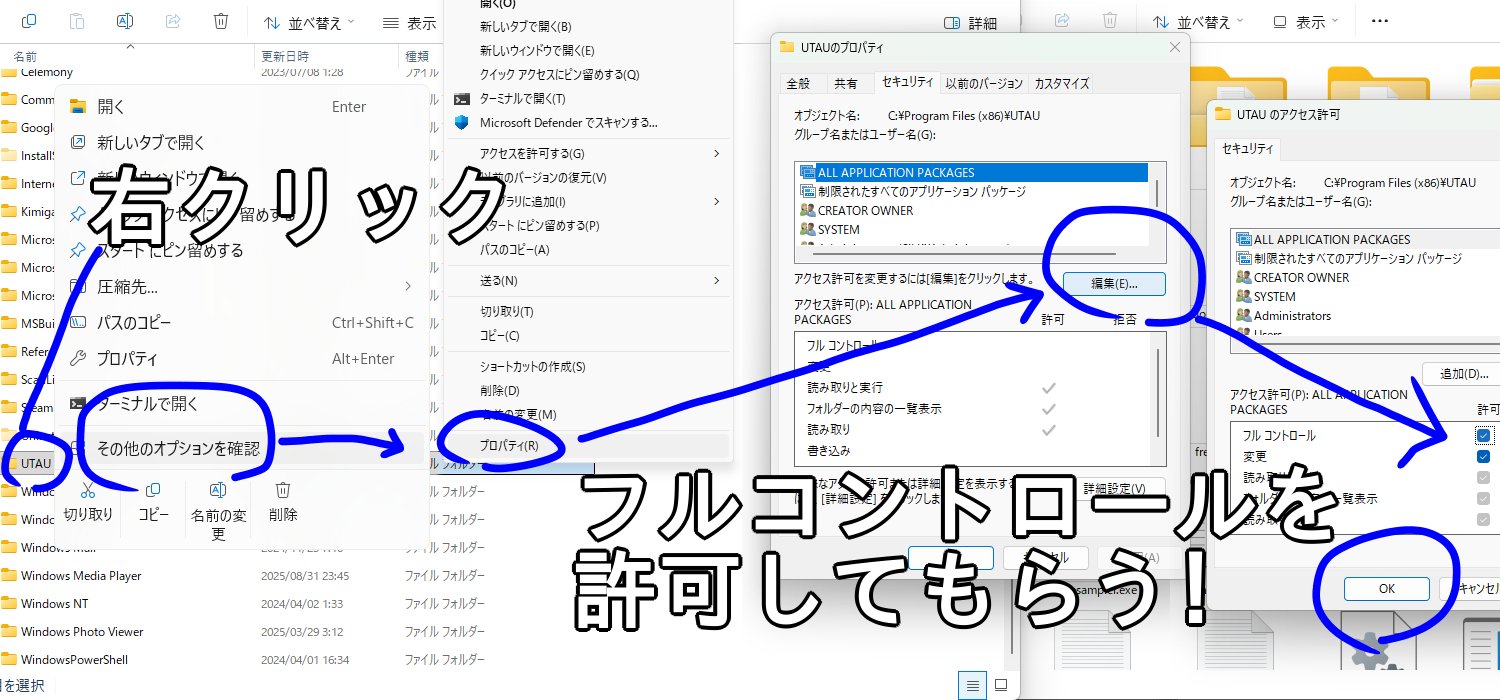Enable the フル コントロール (Full Control) checkbox
This screenshot has width=1500, height=700.
[x=1484, y=435]
